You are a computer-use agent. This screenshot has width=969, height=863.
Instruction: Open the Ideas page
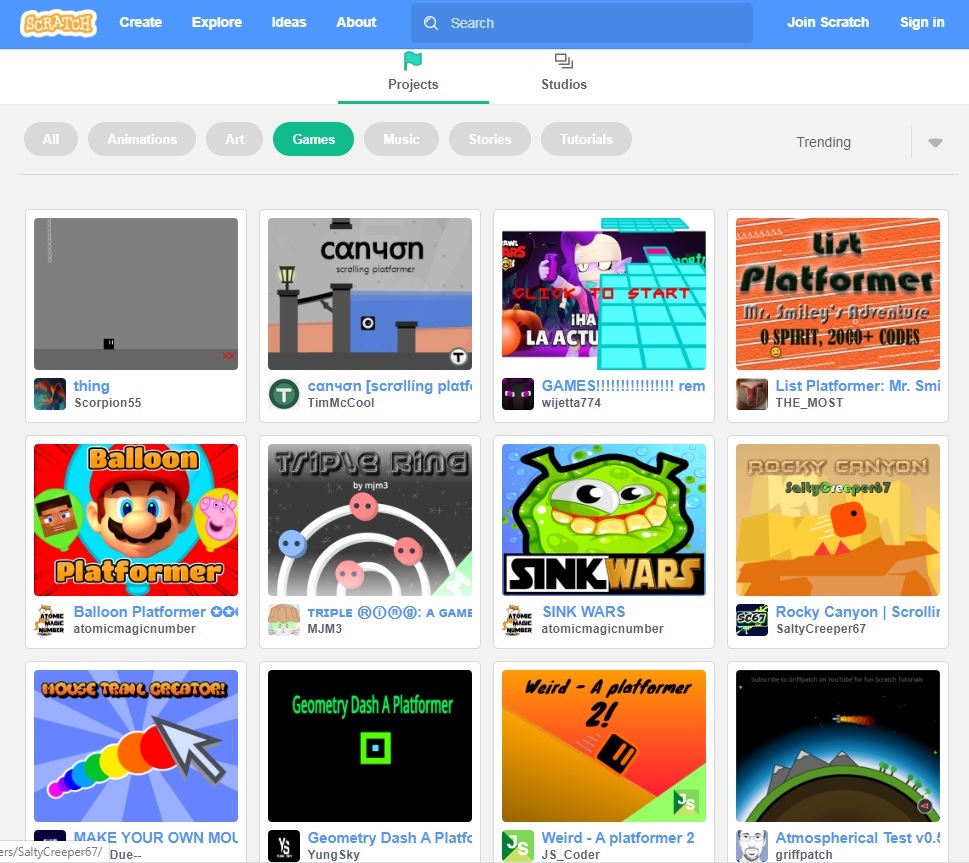[289, 22]
